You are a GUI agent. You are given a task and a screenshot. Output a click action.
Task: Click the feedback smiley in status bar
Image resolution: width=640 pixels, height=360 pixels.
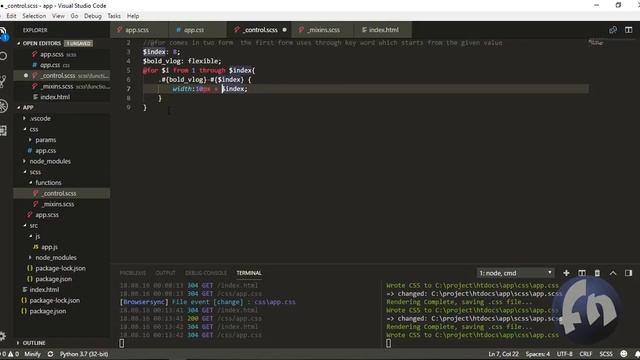pos(623,354)
